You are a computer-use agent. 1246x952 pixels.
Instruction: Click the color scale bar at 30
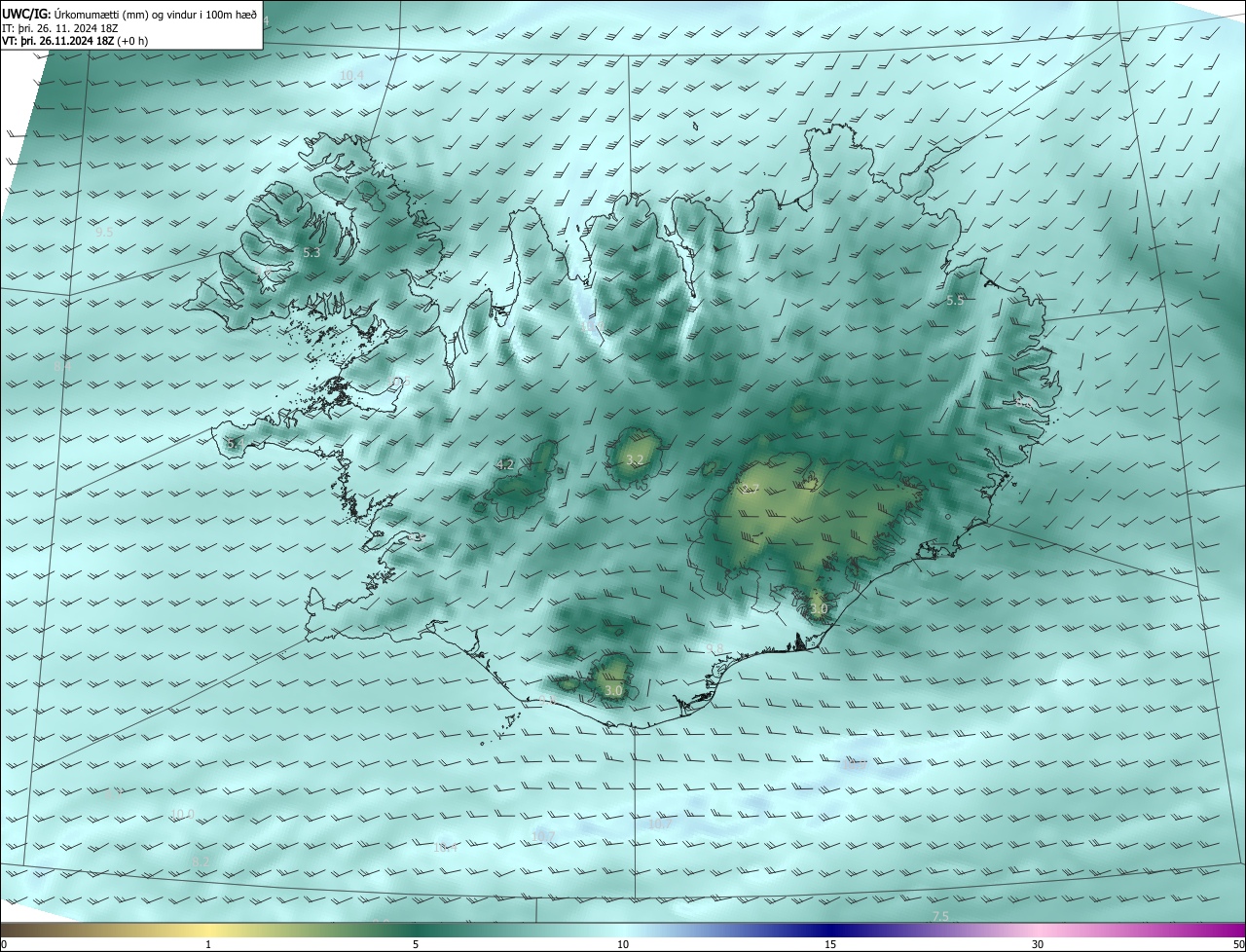pos(1038,944)
